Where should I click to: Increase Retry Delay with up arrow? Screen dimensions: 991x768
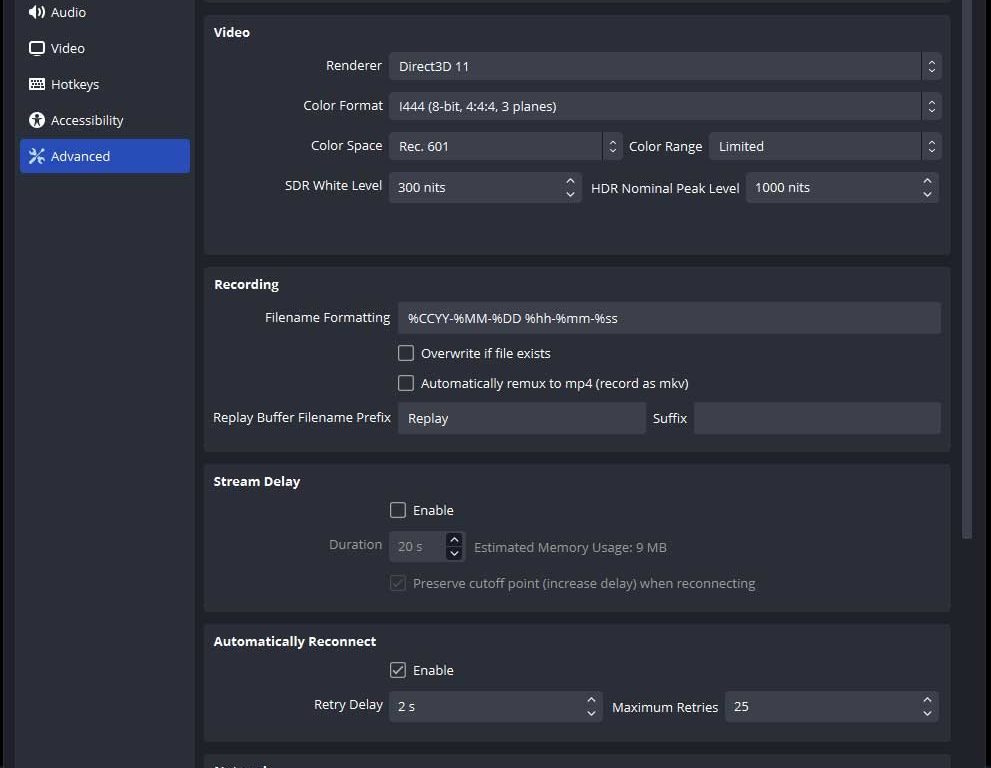coord(591,700)
